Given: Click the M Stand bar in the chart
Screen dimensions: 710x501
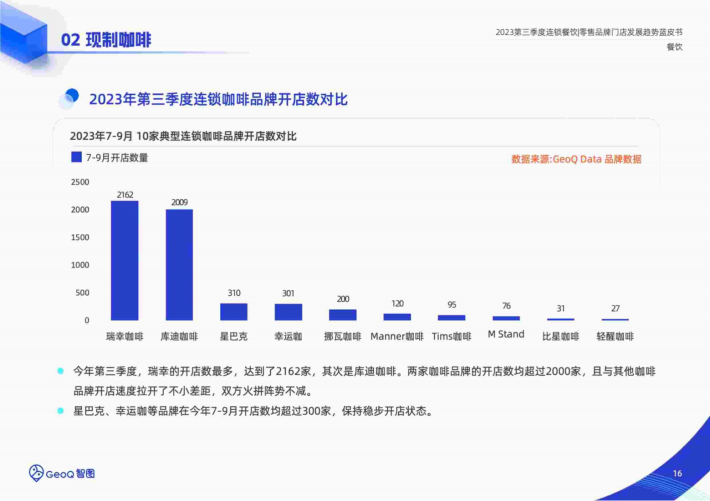Looking at the screenshot, I should [x=506, y=318].
